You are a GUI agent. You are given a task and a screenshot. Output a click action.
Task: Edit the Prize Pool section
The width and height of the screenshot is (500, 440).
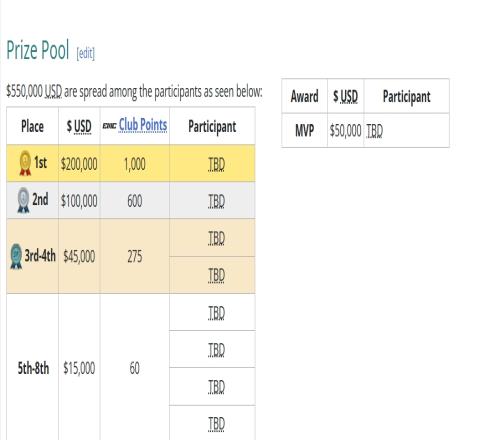point(86,53)
